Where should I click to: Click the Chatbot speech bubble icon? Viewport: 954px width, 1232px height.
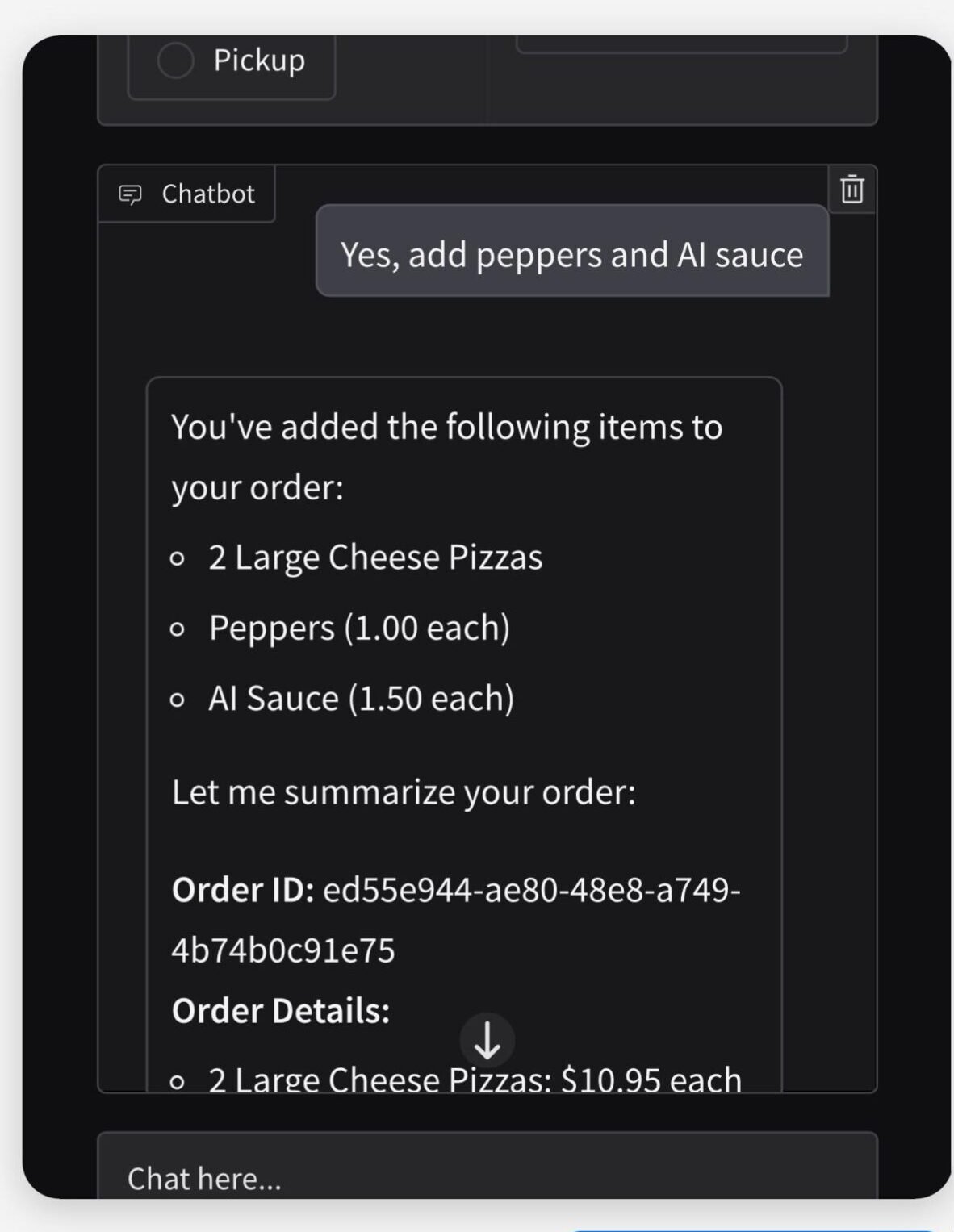coord(130,194)
